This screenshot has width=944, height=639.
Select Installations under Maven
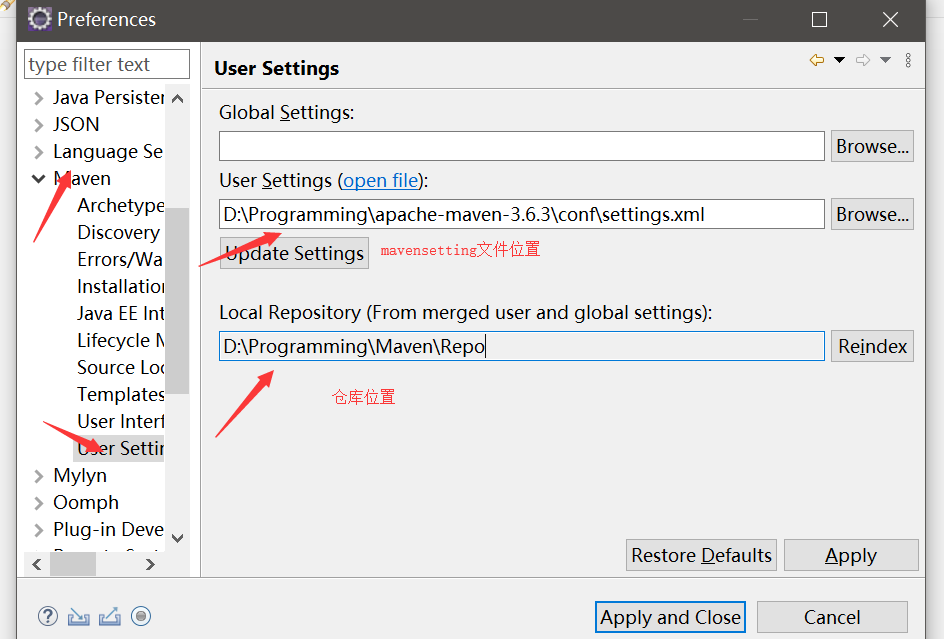pos(120,286)
